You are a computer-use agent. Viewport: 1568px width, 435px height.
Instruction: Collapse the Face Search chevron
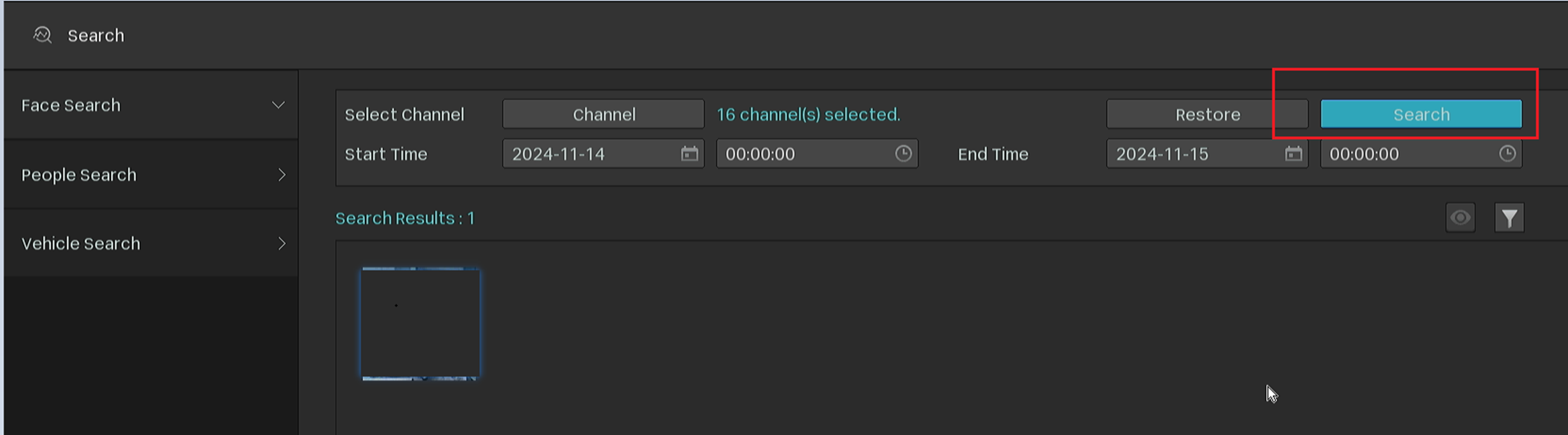point(278,105)
